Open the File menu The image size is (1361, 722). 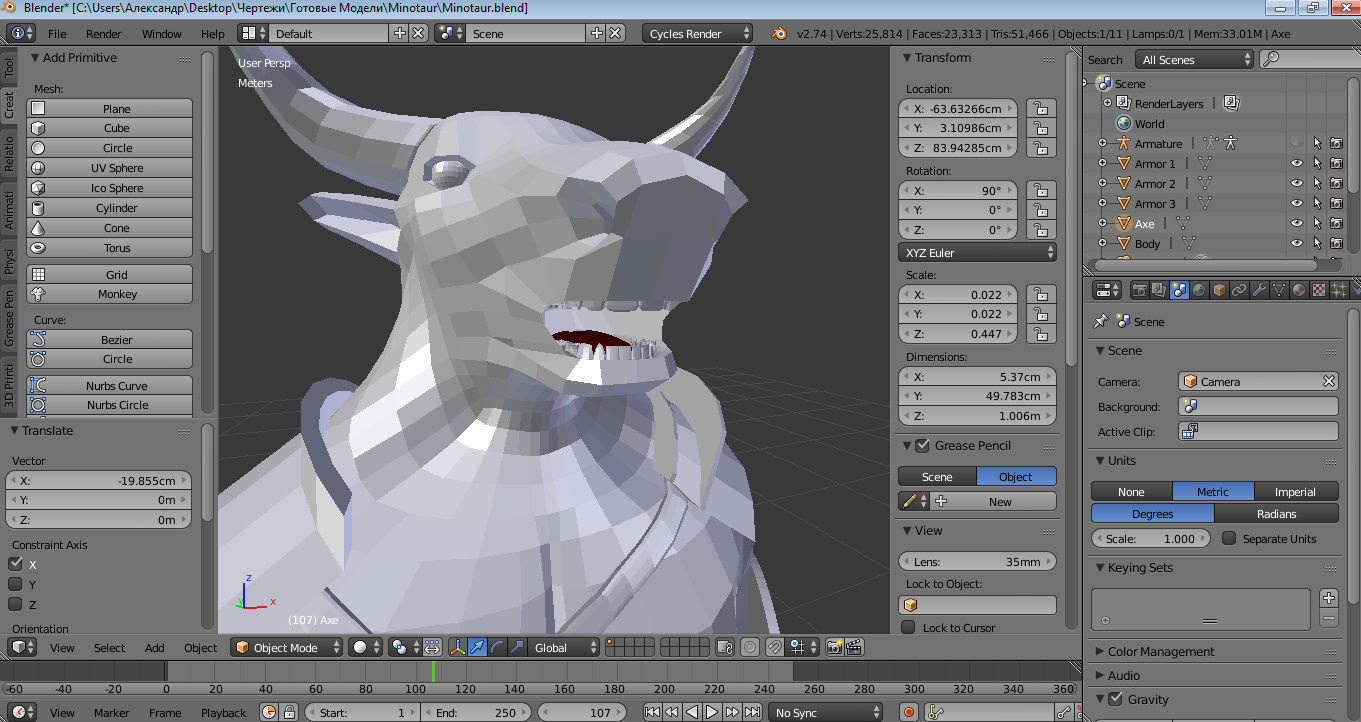coord(56,33)
